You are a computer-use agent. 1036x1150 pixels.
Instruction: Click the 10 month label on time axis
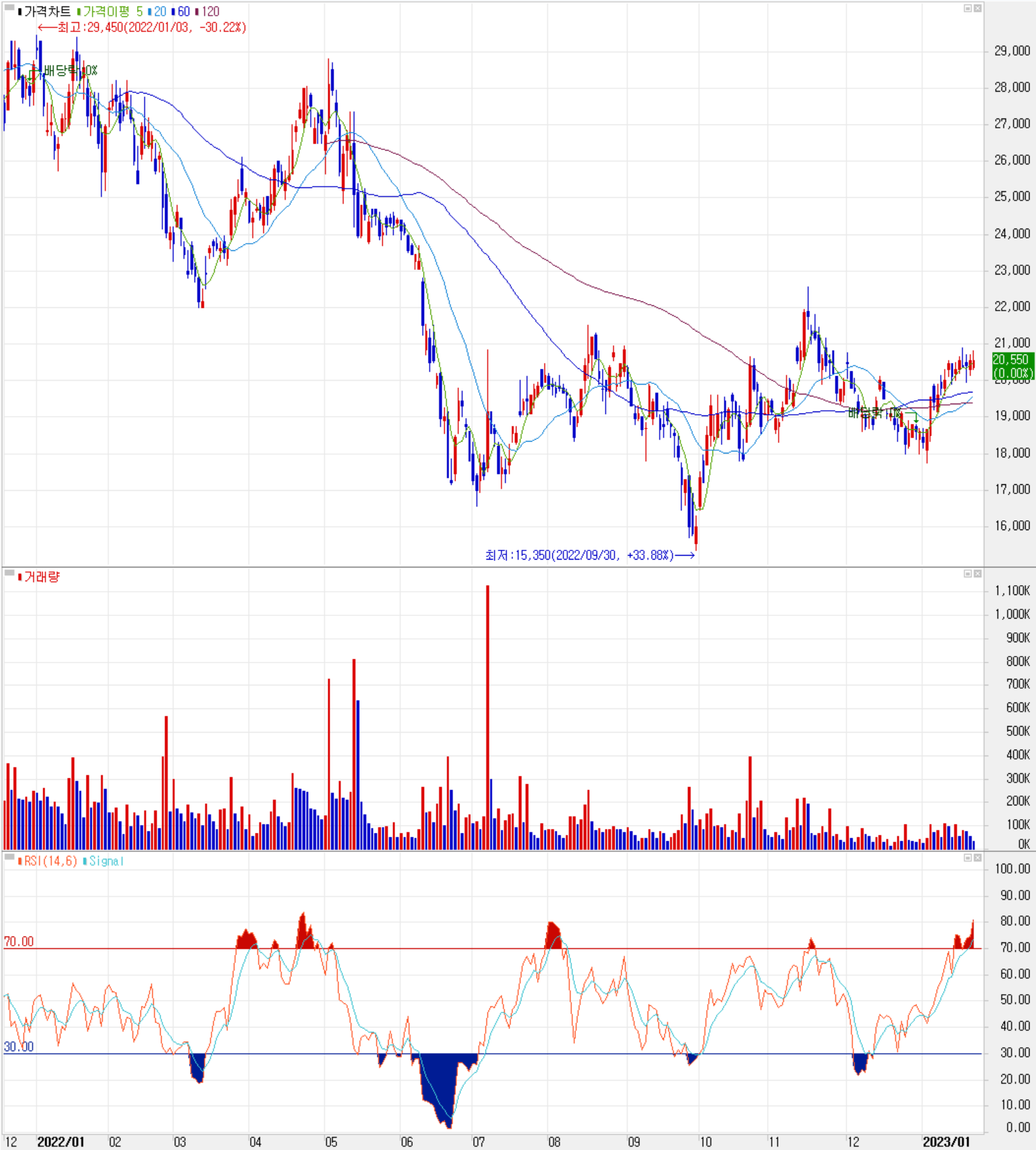point(706,1142)
